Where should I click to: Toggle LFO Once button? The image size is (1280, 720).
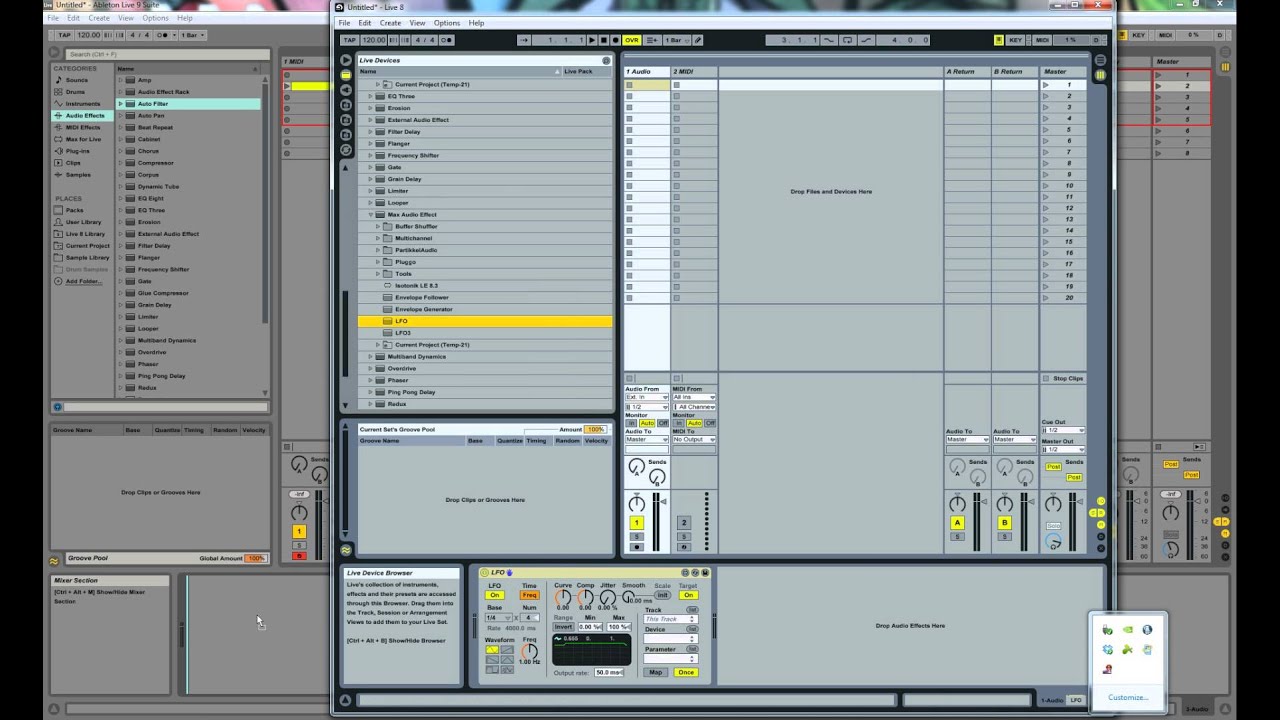(686, 673)
